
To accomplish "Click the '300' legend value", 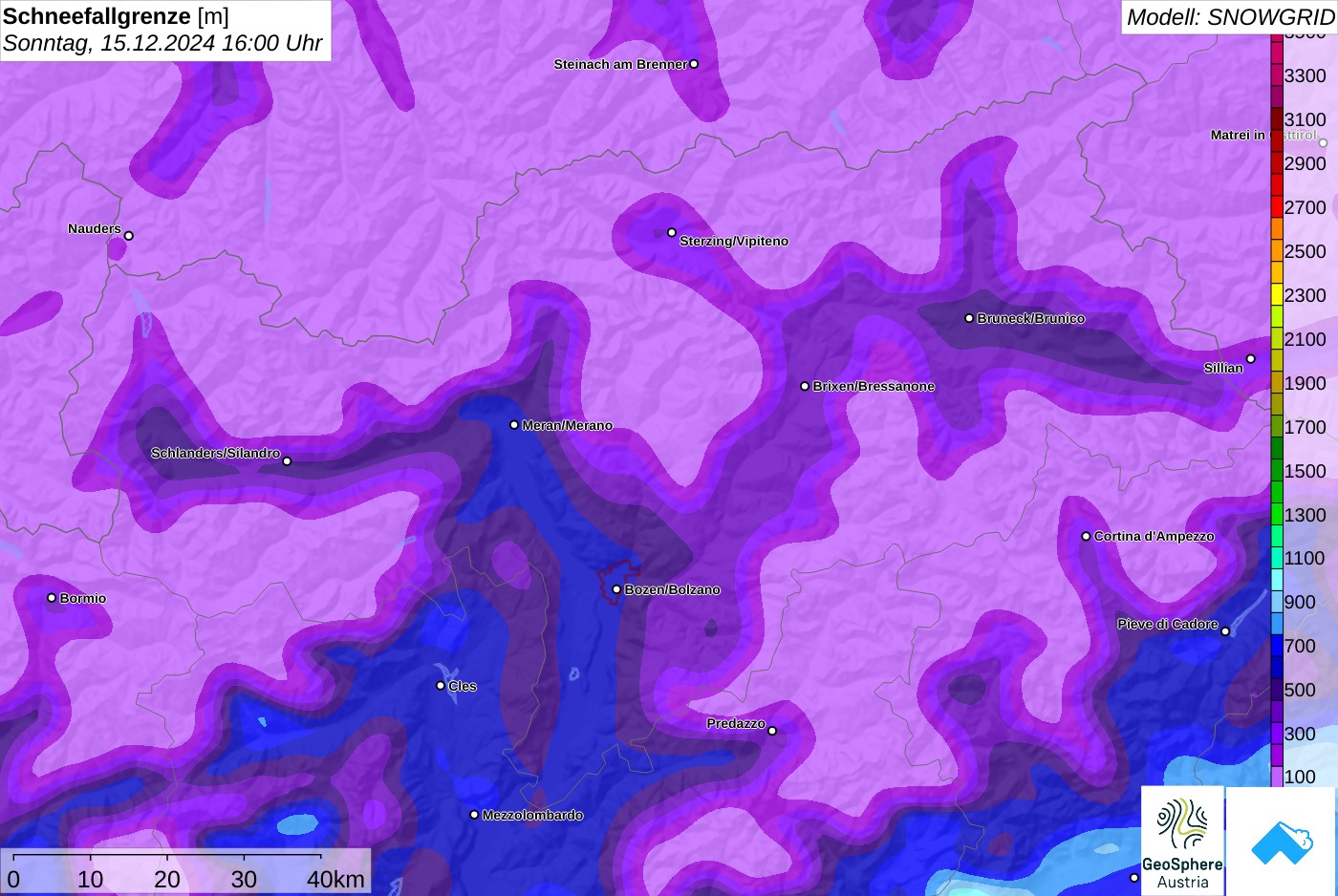I will point(1300,734).
